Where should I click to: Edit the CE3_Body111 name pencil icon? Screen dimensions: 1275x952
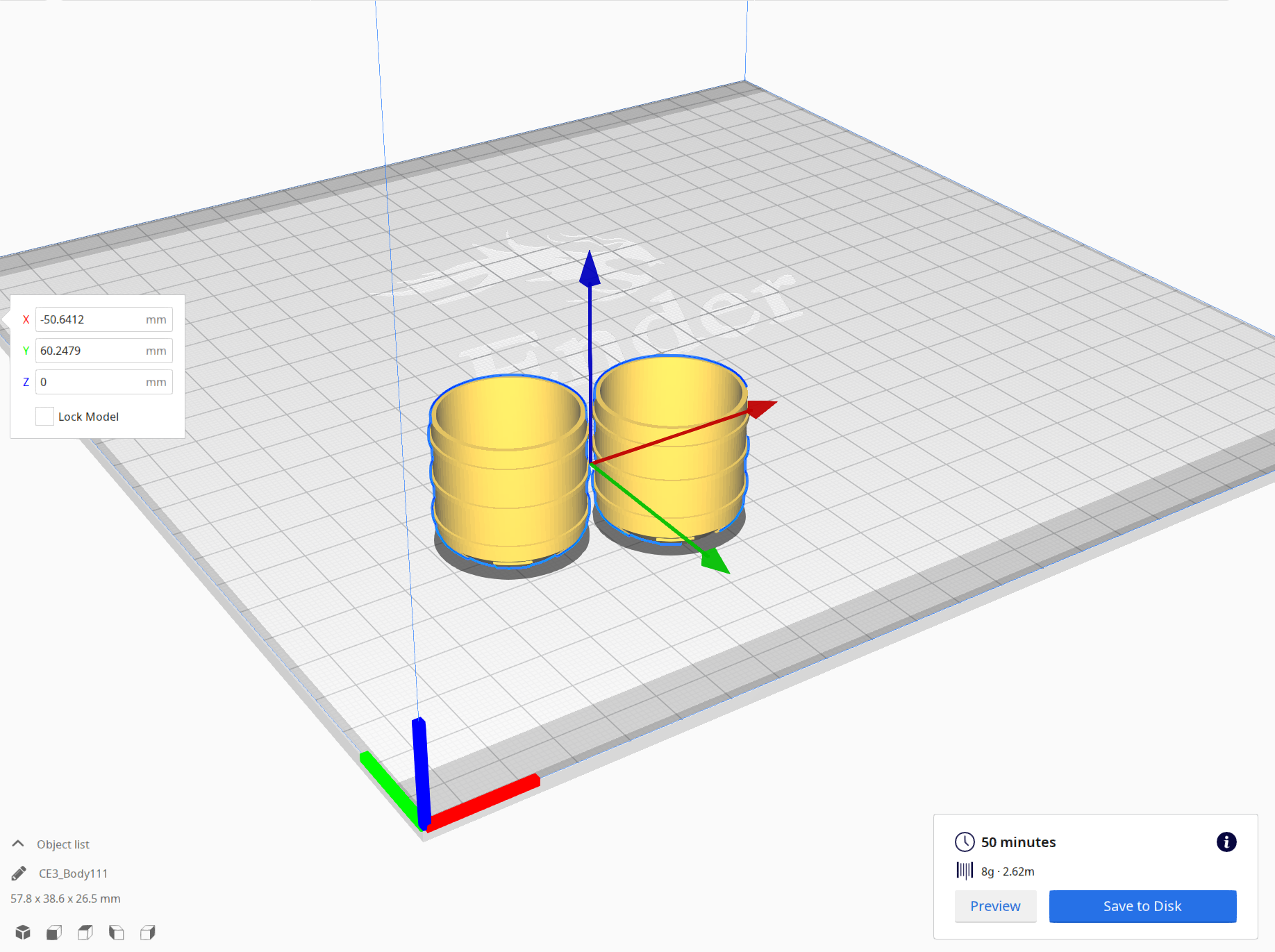click(x=19, y=873)
